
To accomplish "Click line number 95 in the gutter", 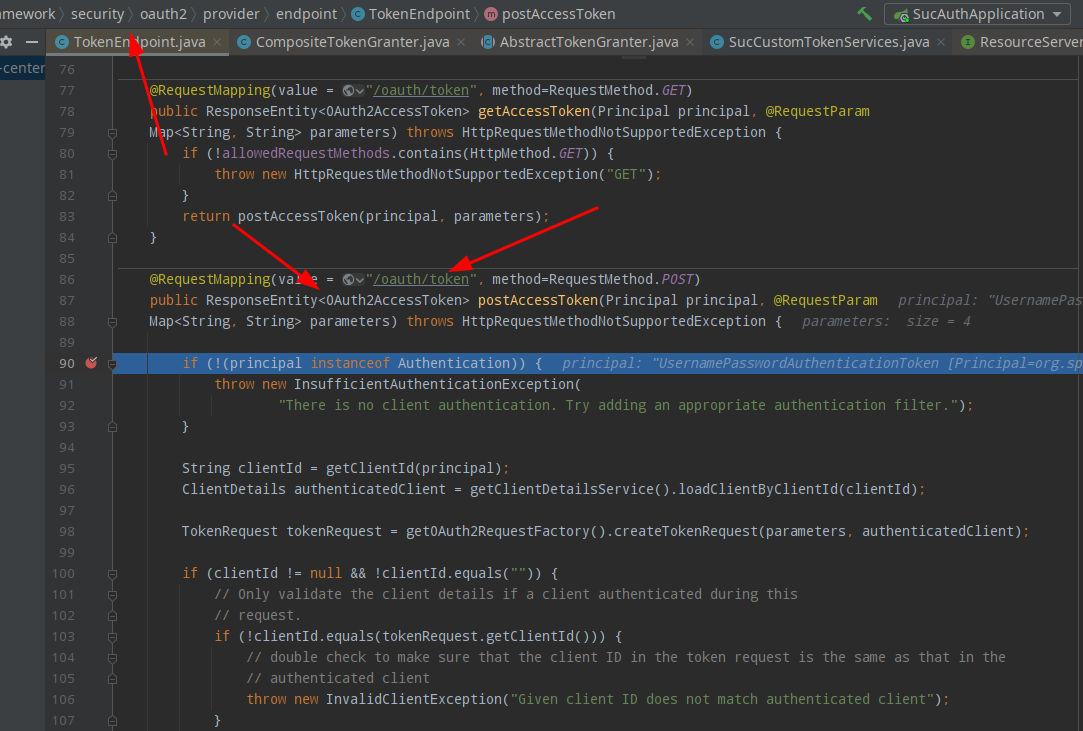I will click(x=66, y=468).
